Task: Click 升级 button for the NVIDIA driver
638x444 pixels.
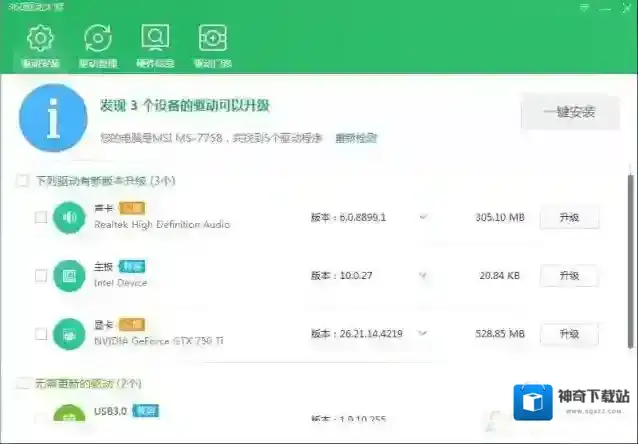Action: (x=568, y=333)
